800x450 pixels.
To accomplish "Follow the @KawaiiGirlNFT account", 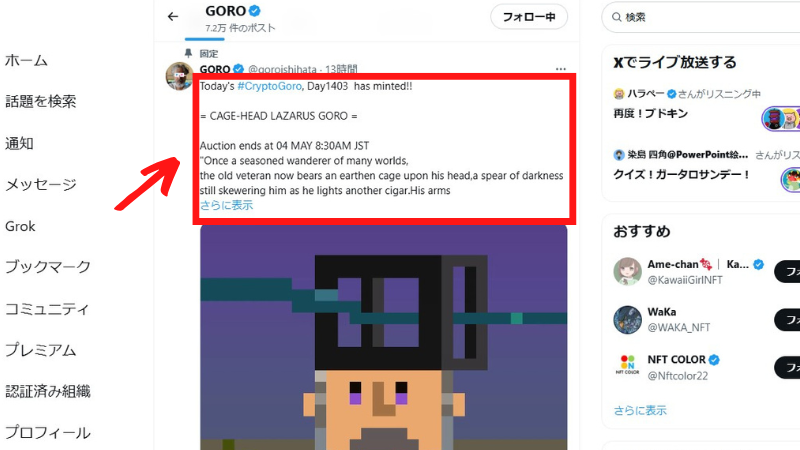I will (x=787, y=271).
